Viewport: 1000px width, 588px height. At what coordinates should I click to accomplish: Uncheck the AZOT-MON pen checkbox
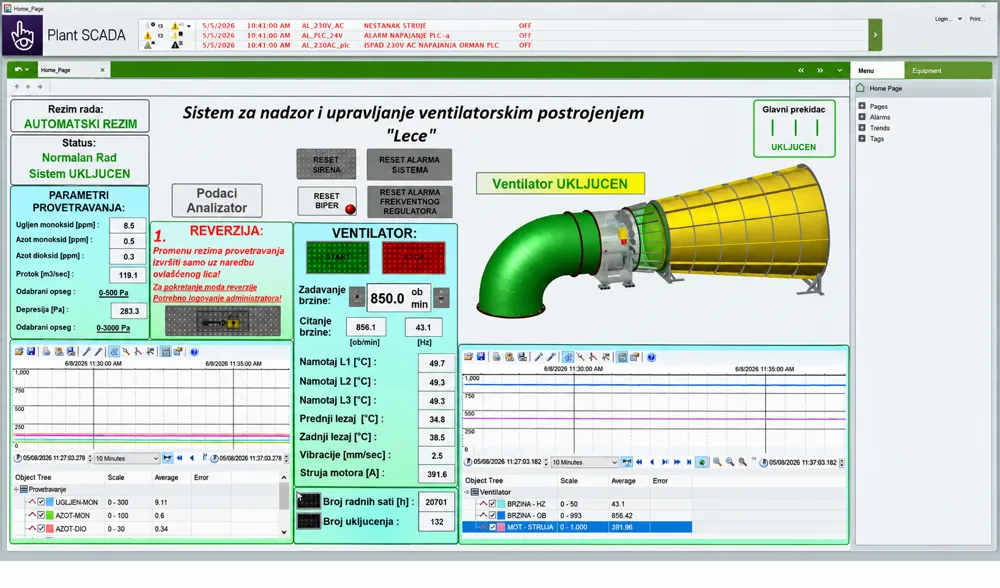41,515
